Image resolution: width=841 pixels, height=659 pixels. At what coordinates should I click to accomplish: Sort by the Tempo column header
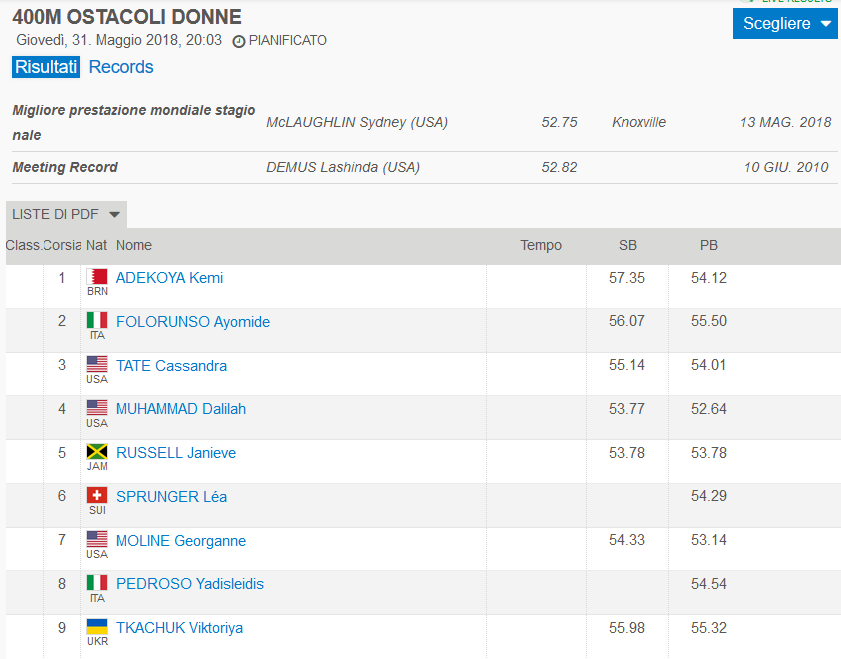click(541, 245)
